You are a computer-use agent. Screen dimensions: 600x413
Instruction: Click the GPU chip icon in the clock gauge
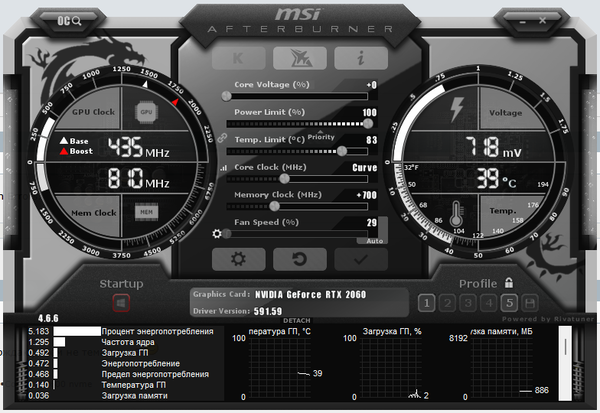click(x=146, y=112)
